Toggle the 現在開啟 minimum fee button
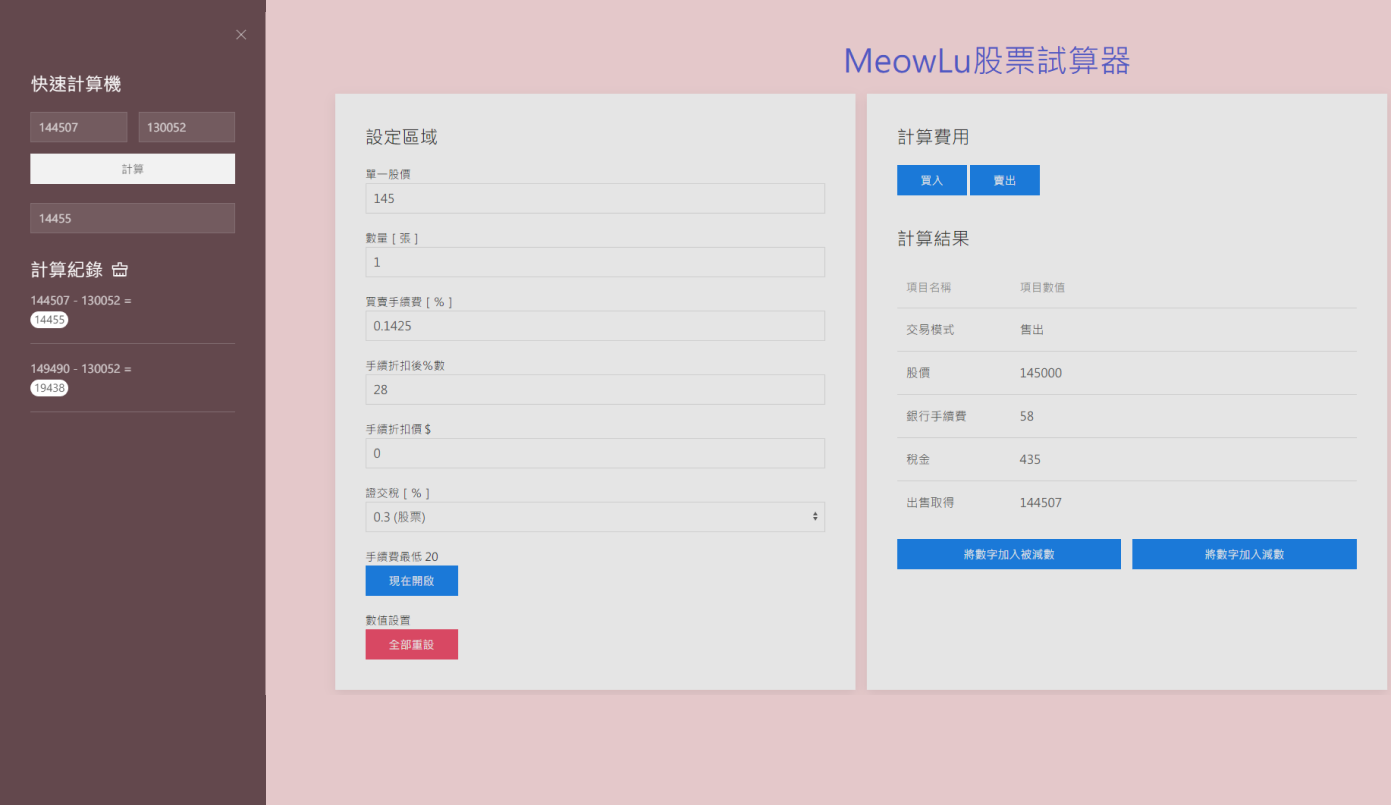Image resolution: width=1391 pixels, height=805 pixels. coord(412,581)
